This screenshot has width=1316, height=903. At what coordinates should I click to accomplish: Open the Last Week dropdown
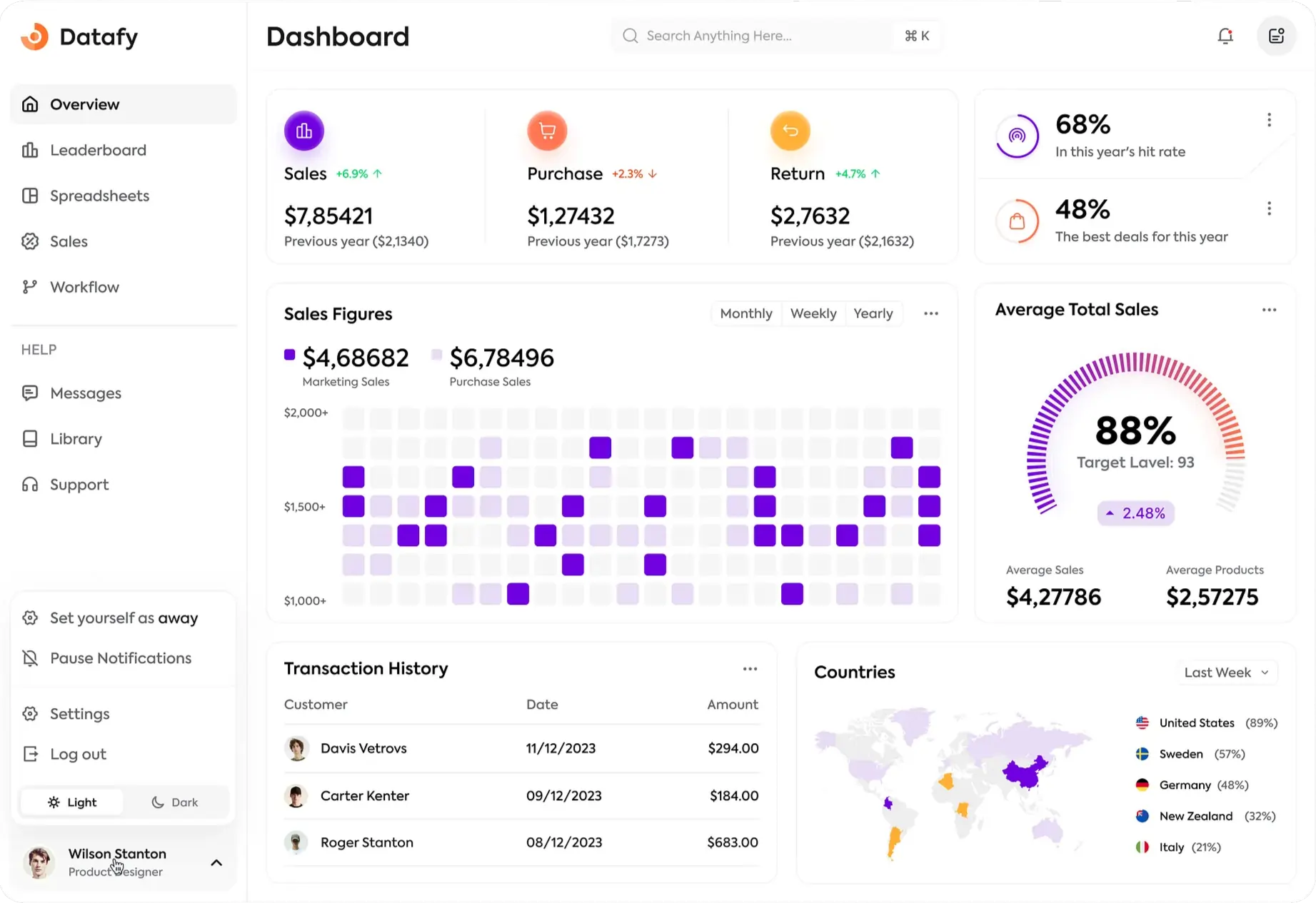pyautogui.click(x=1225, y=672)
